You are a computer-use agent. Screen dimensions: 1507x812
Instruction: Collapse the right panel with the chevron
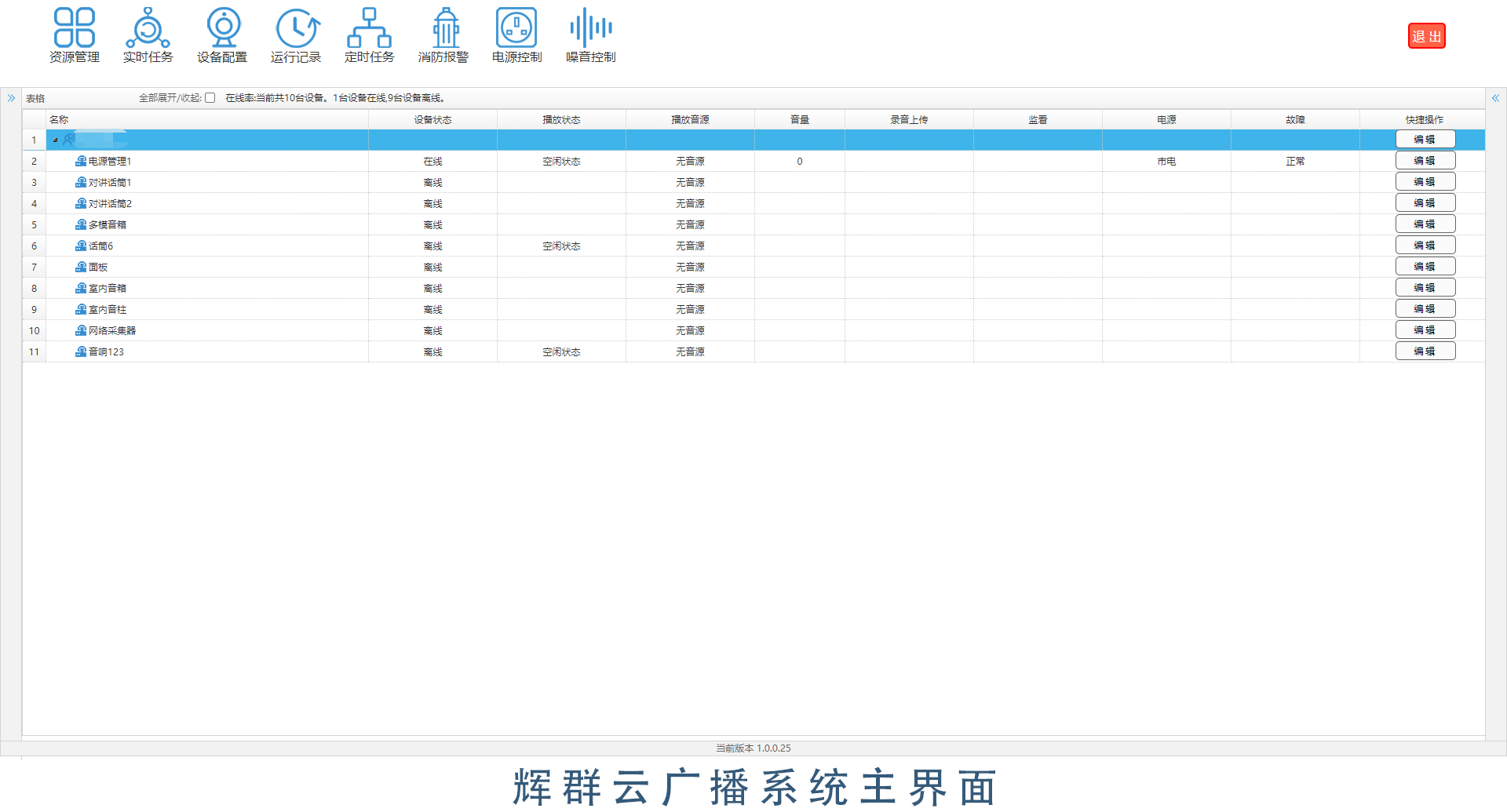[x=1496, y=97]
